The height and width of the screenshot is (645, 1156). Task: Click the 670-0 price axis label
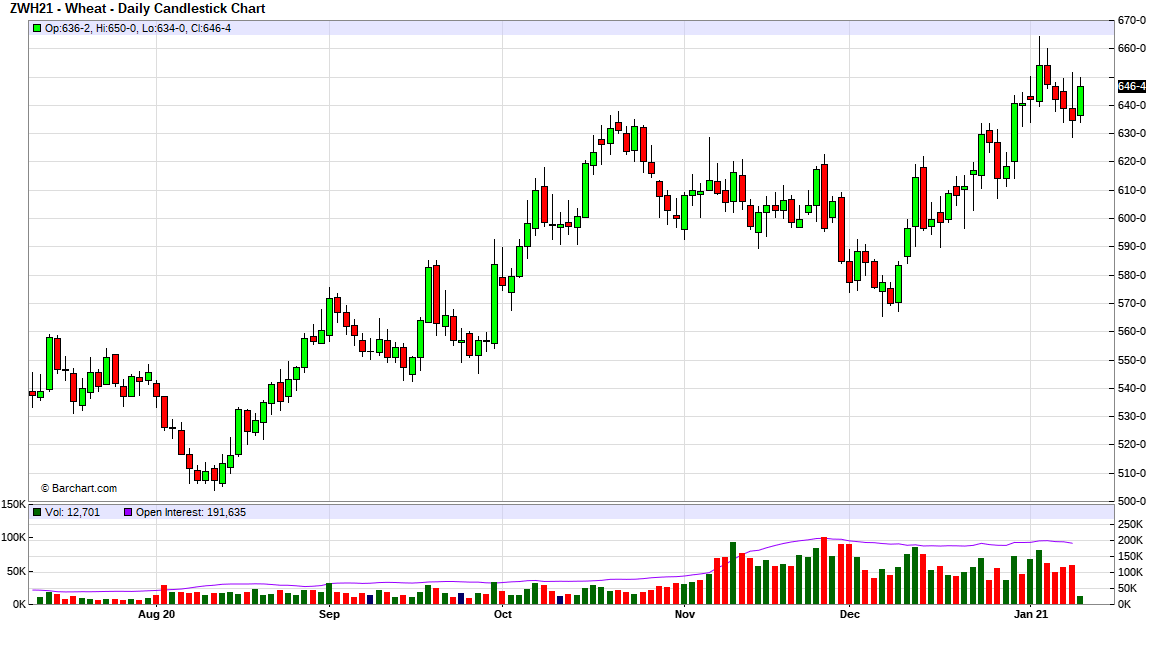coord(1132,21)
